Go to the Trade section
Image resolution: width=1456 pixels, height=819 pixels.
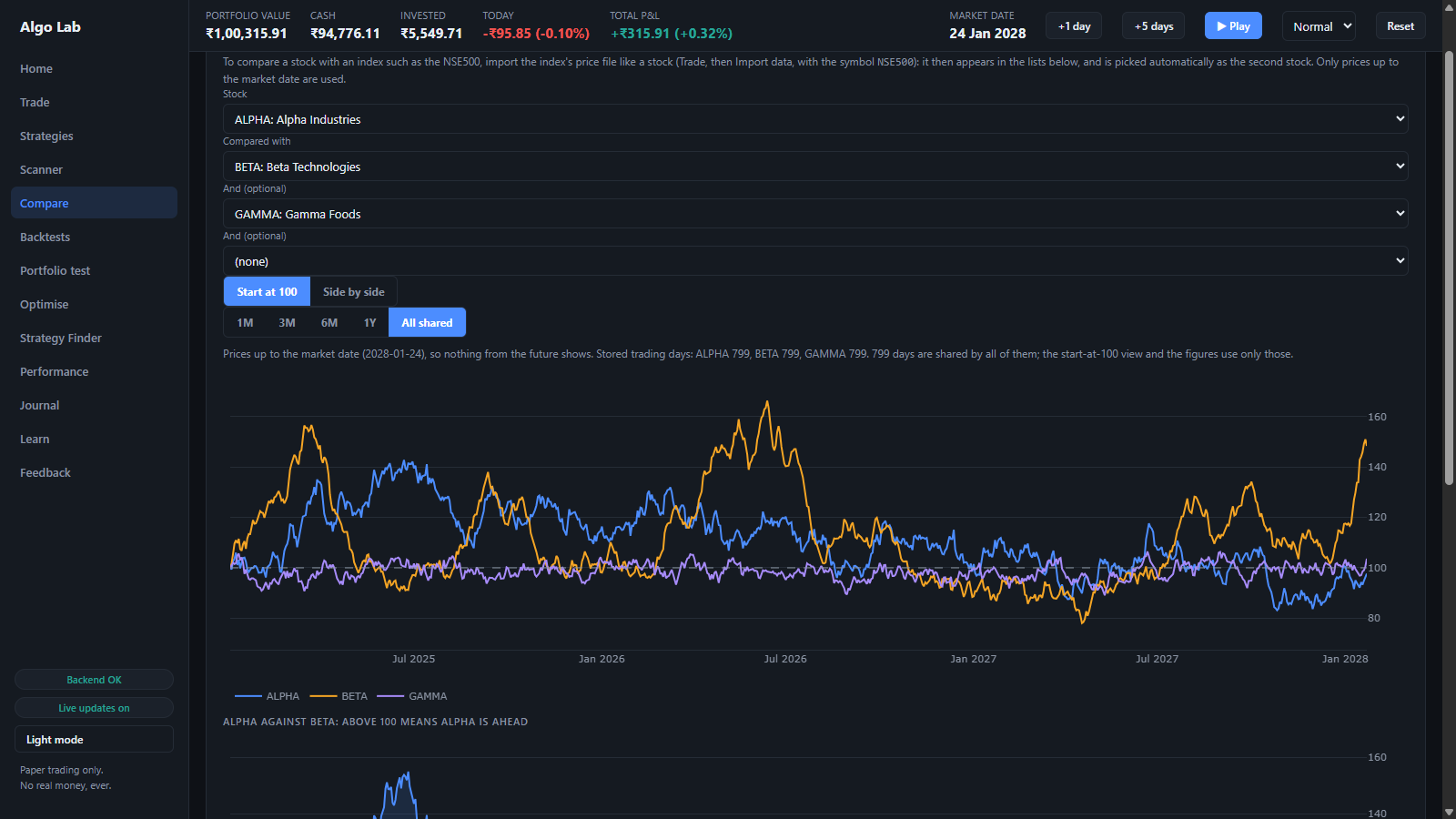[94, 102]
